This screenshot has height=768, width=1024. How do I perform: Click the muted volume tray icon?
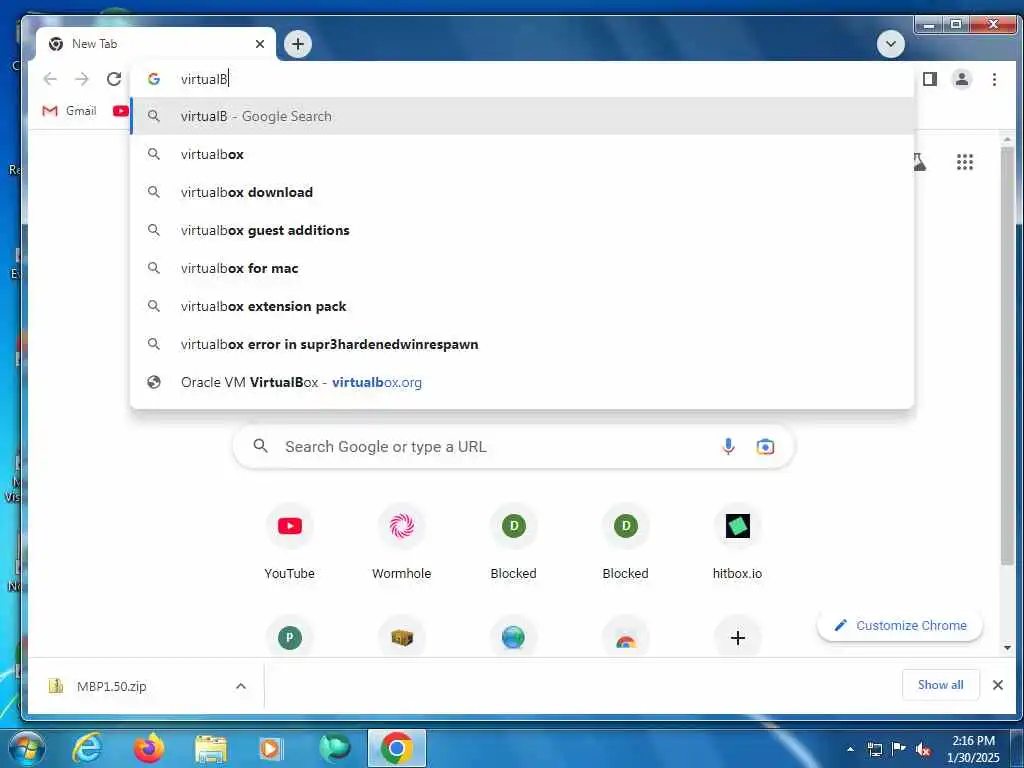[x=923, y=749]
